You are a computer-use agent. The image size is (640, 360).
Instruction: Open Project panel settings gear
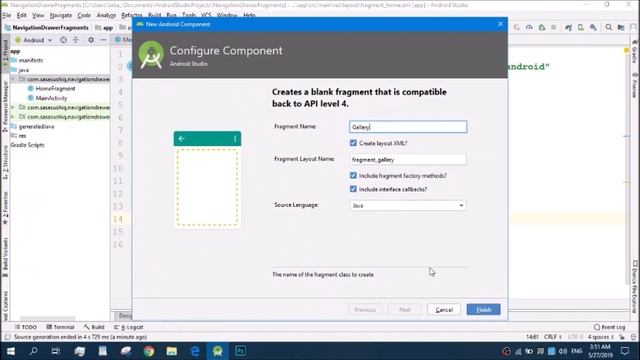click(x=91, y=40)
